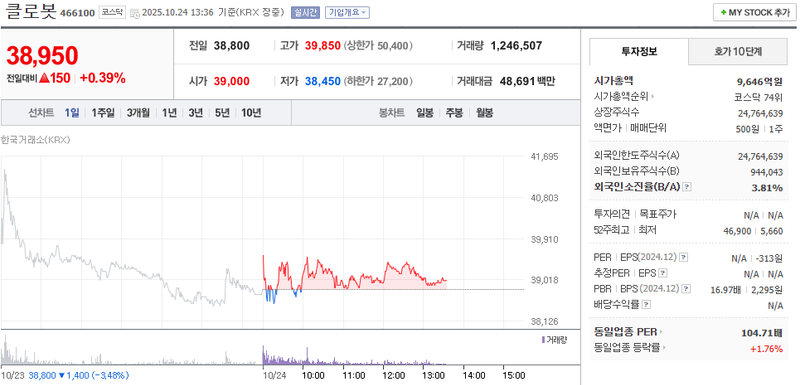Screen dimensions: 800x385
Task: Click the calendar icon beside the date
Action: point(135,13)
